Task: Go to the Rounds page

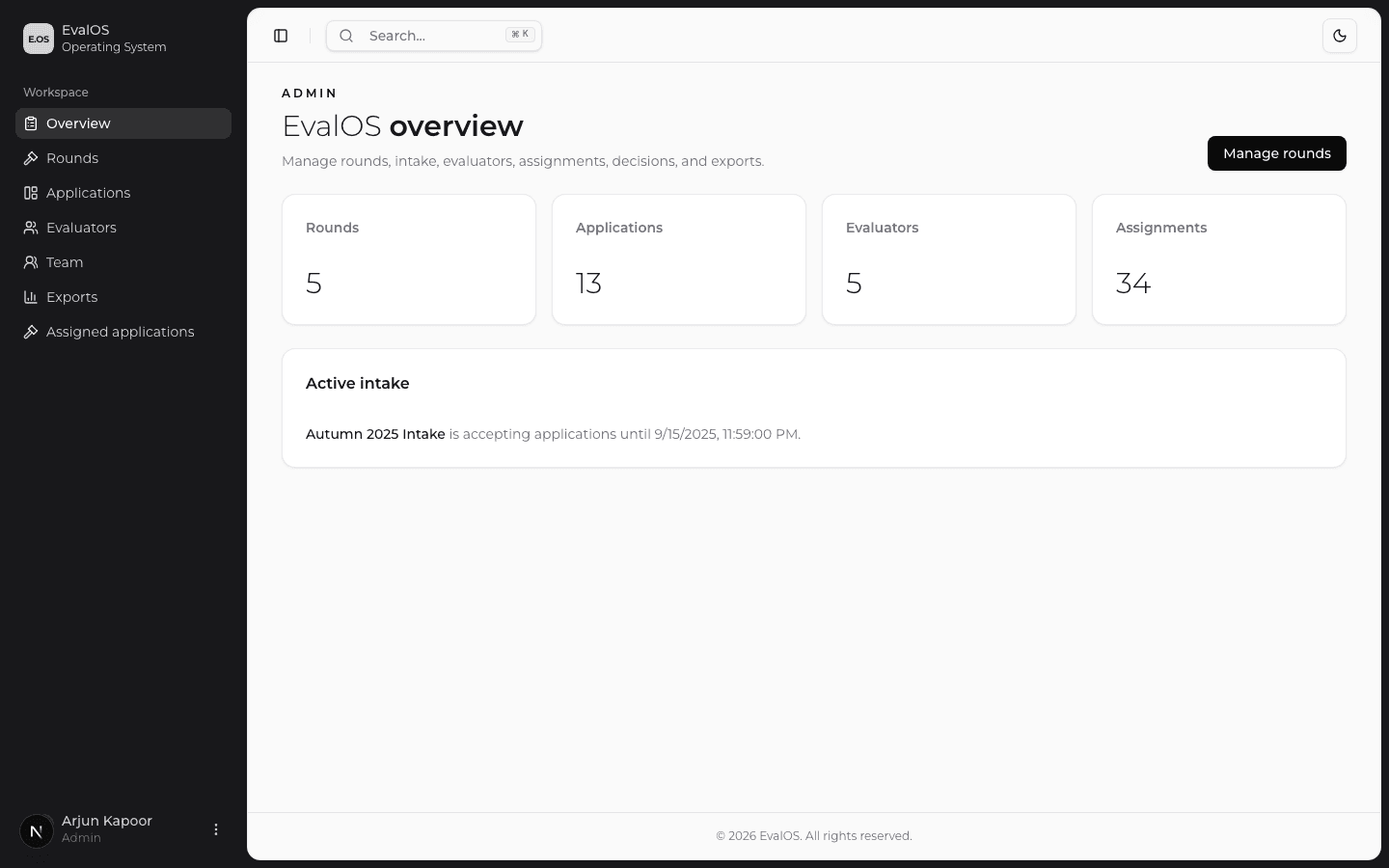Action: pyautogui.click(x=123, y=158)
